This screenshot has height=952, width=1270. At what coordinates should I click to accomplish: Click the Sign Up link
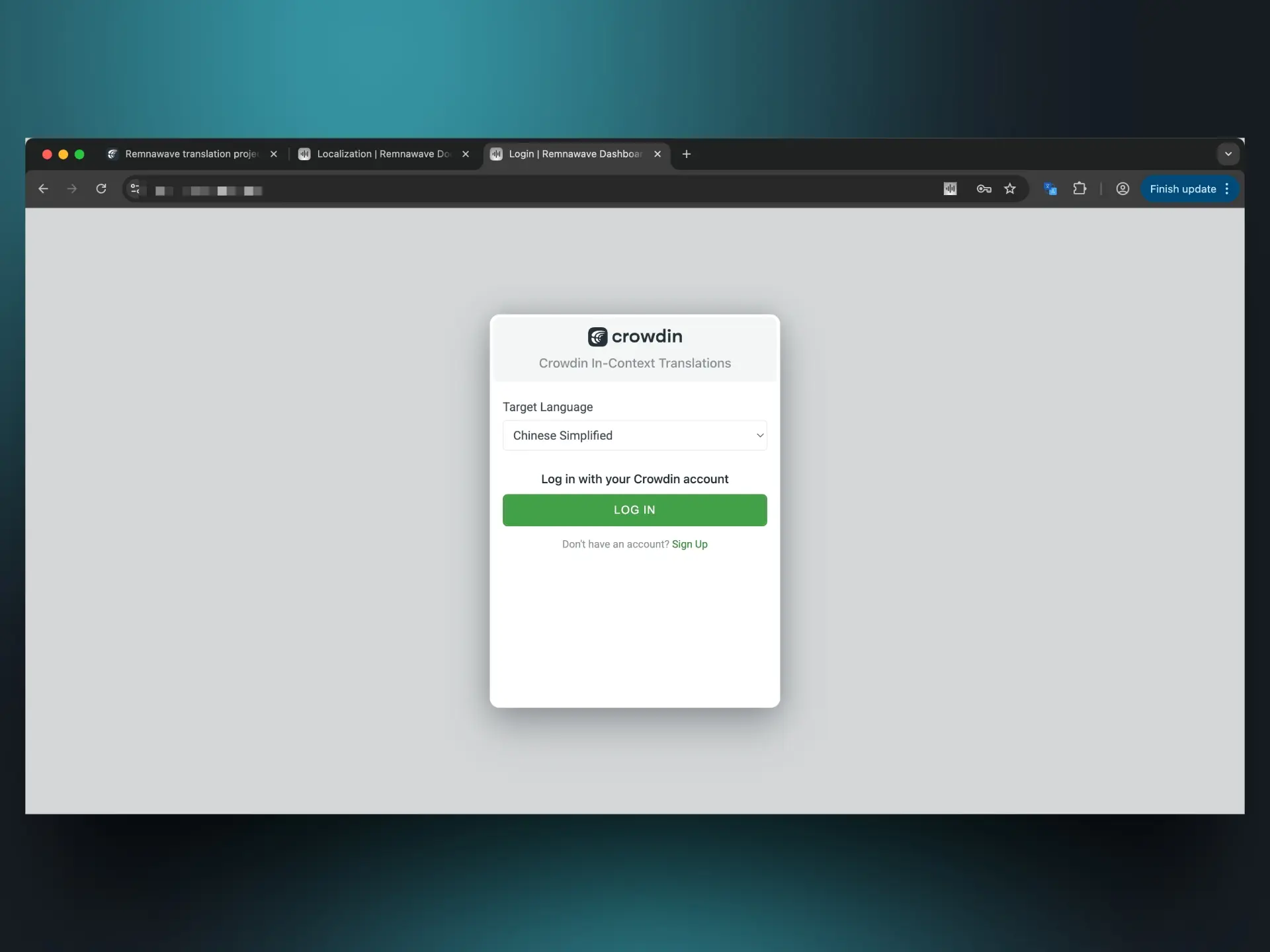(689, 544)
